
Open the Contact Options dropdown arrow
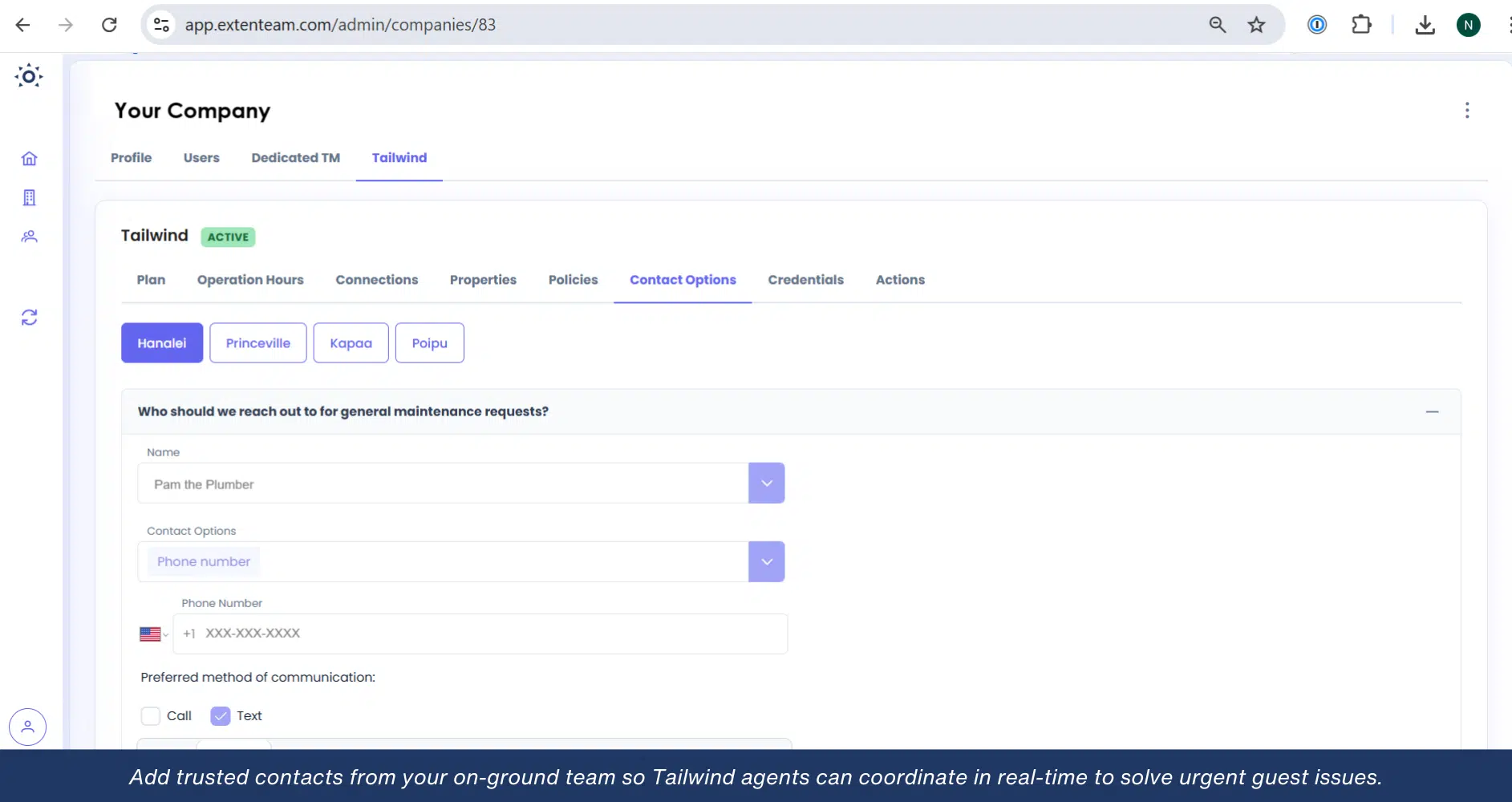(766, 562)
